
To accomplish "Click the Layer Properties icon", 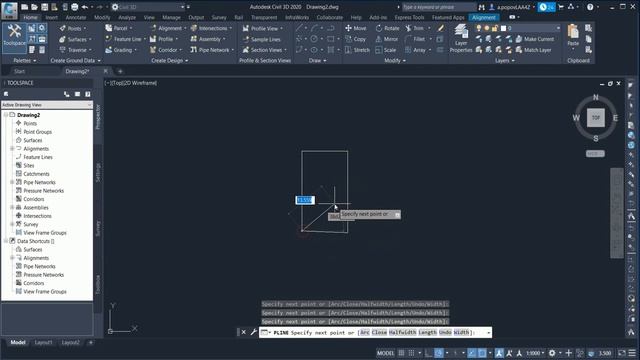I will coord(461,38).
